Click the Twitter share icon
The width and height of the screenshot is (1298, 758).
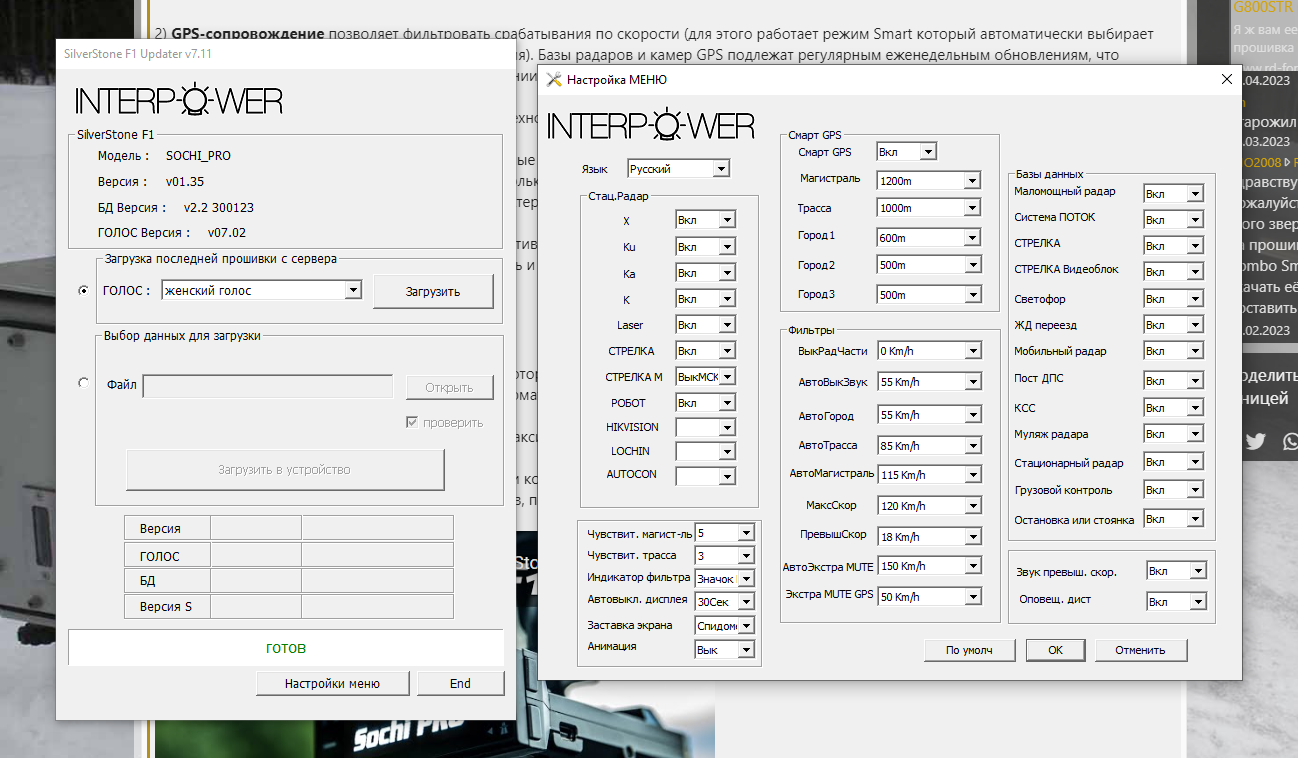pos(1255,441)
